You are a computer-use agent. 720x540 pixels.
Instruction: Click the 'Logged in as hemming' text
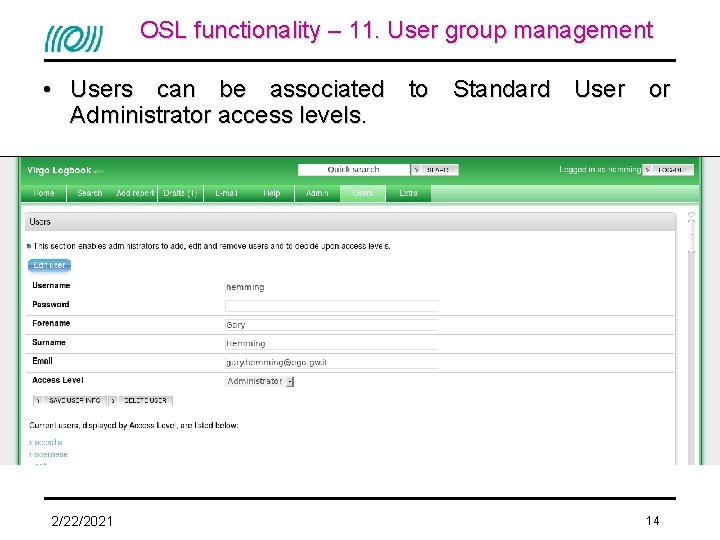coord(600,169)
